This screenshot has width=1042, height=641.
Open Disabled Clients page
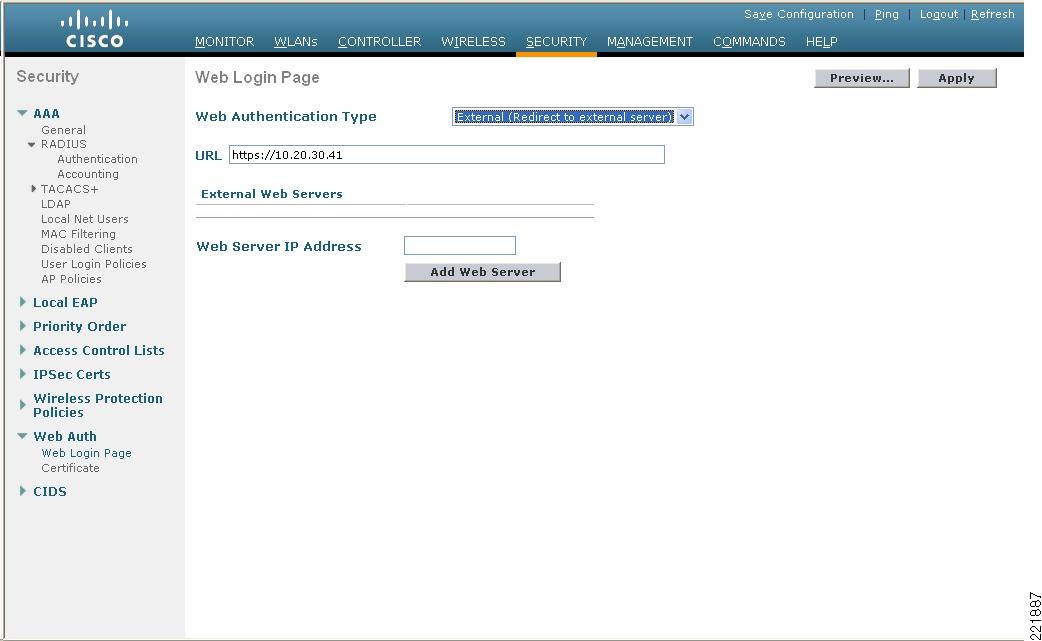86,249
